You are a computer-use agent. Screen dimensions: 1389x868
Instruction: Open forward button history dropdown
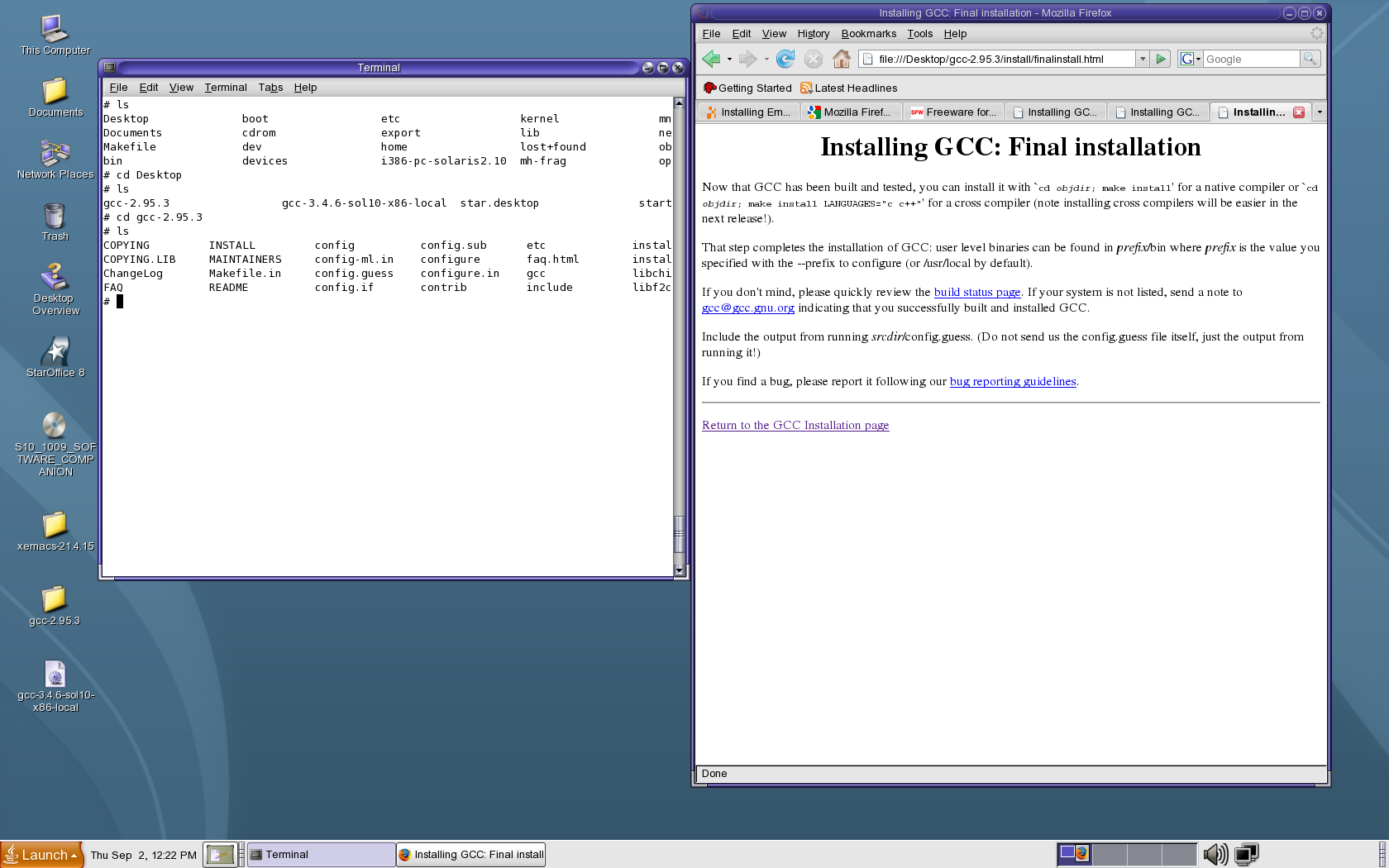766,60
